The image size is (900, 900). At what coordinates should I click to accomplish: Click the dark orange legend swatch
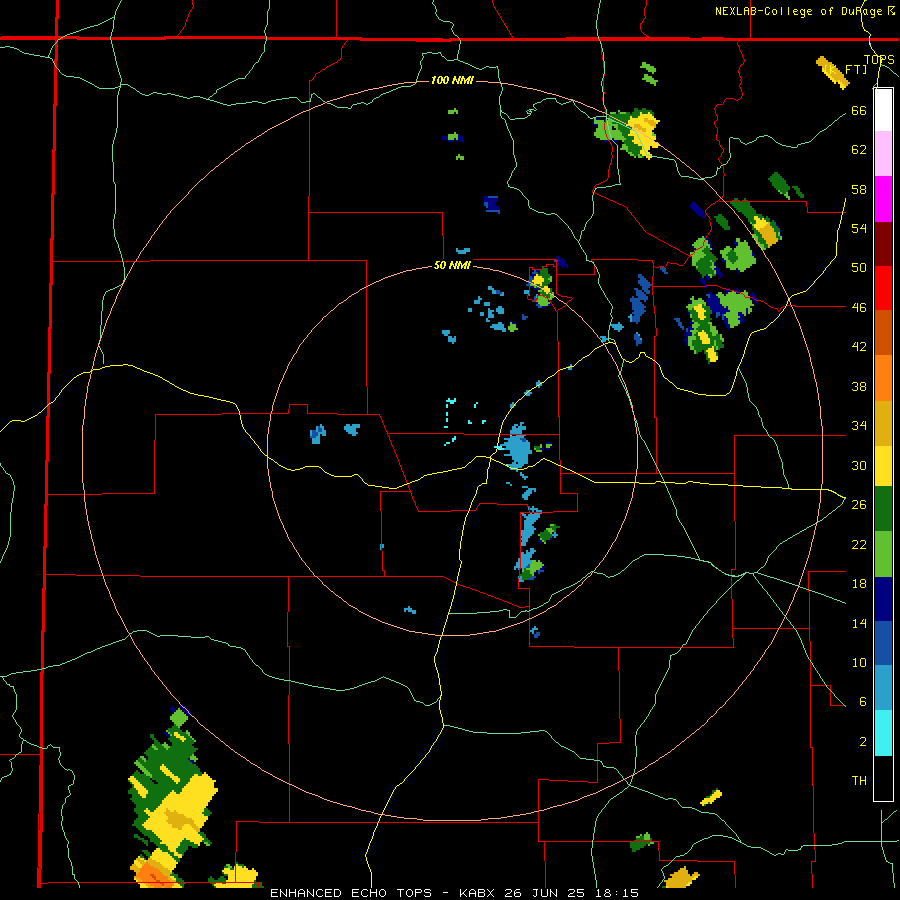(x=883, y=332)
